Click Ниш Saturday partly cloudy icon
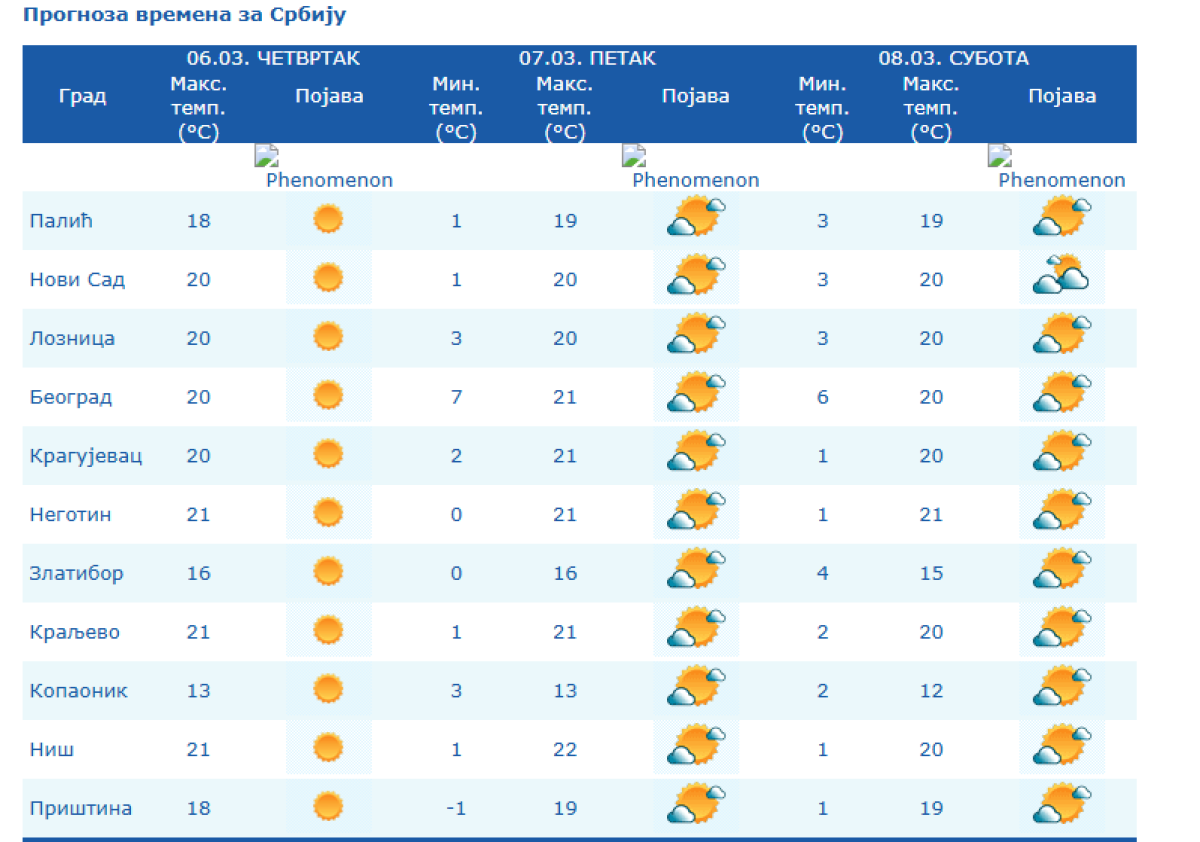The height and width of the screenshot is (842, 1200). (x=1062, y=748)
